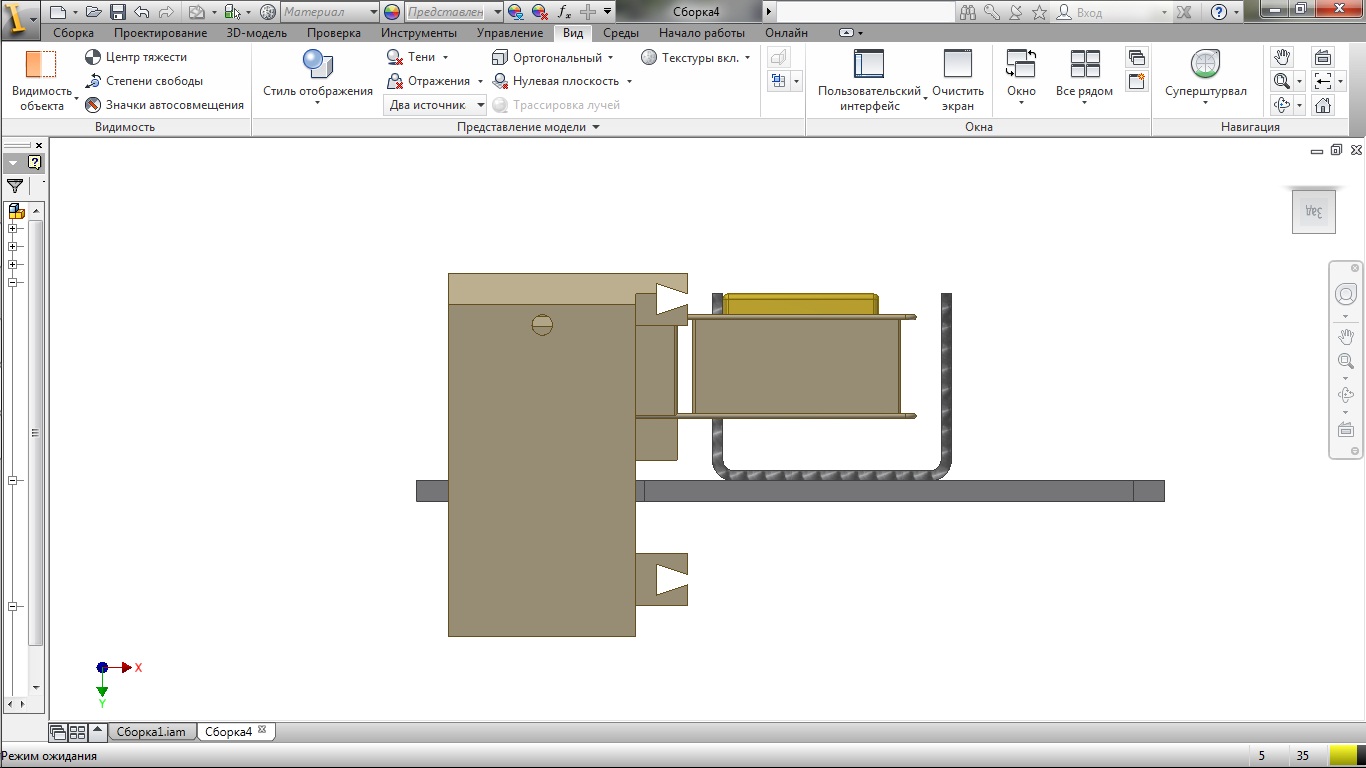Click the ViewCube face in viewport
Image resolution: width=1366 pixels, height=768 pixels.
point(1313,211)
